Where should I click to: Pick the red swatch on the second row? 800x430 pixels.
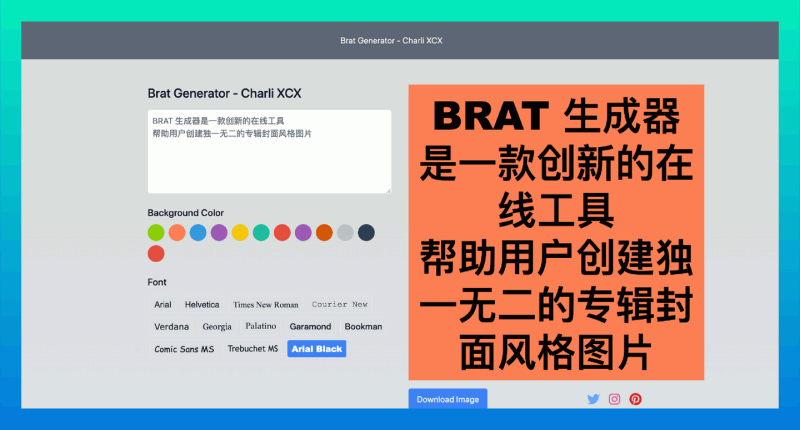(x=156, y=254)
